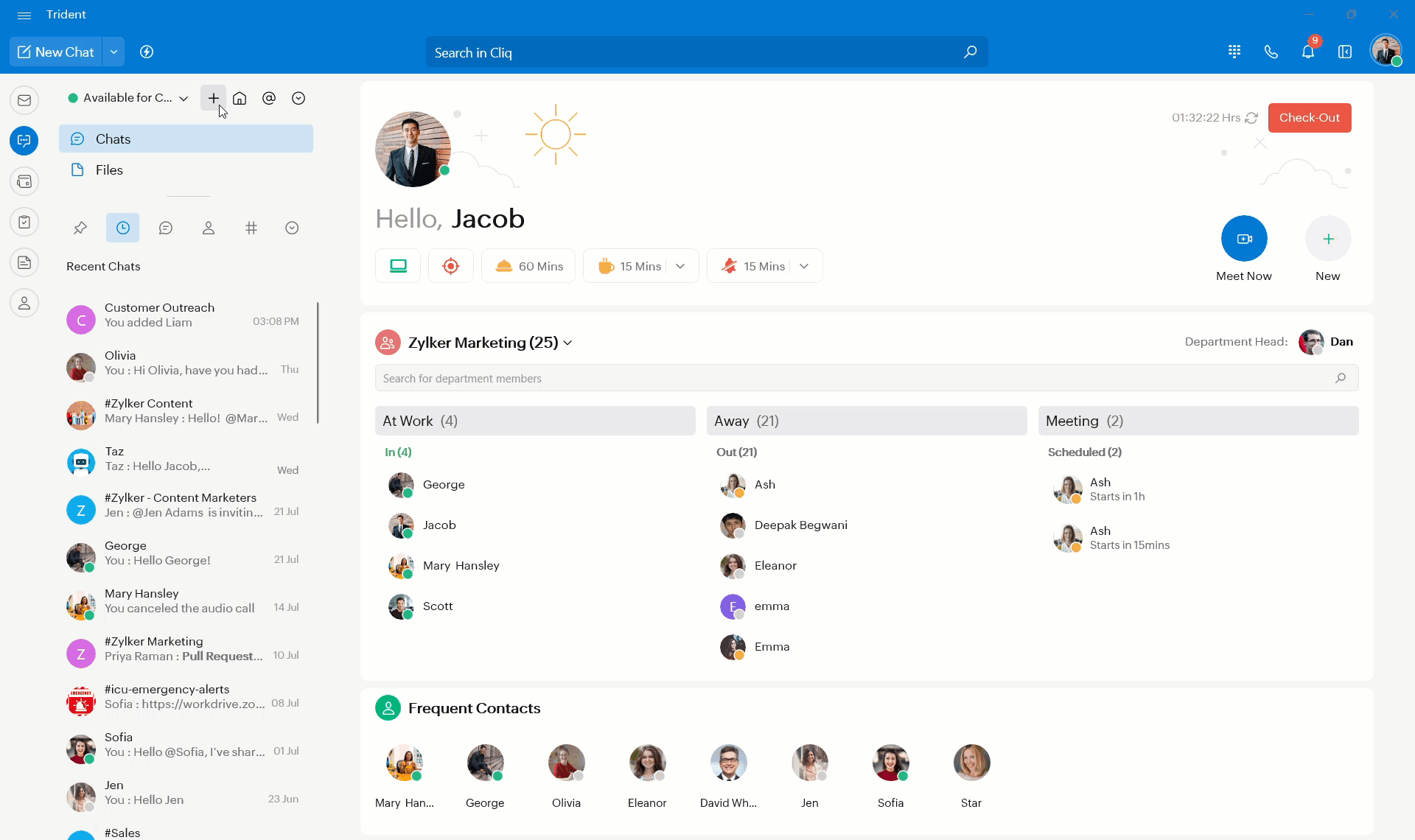The height and width of the screenshot is (840, 1415).
Task: Open the Files menu item
Action: click(x=109, y=170)
